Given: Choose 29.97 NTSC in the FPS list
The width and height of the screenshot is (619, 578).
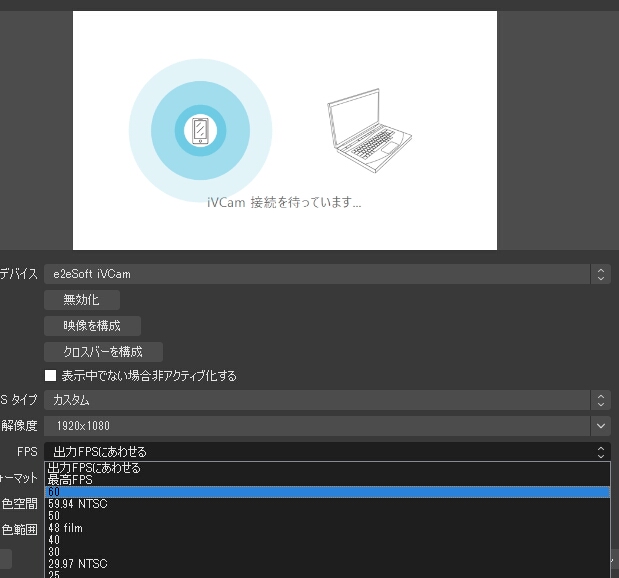Looking at the screenshot, I should tap(327, 564).
